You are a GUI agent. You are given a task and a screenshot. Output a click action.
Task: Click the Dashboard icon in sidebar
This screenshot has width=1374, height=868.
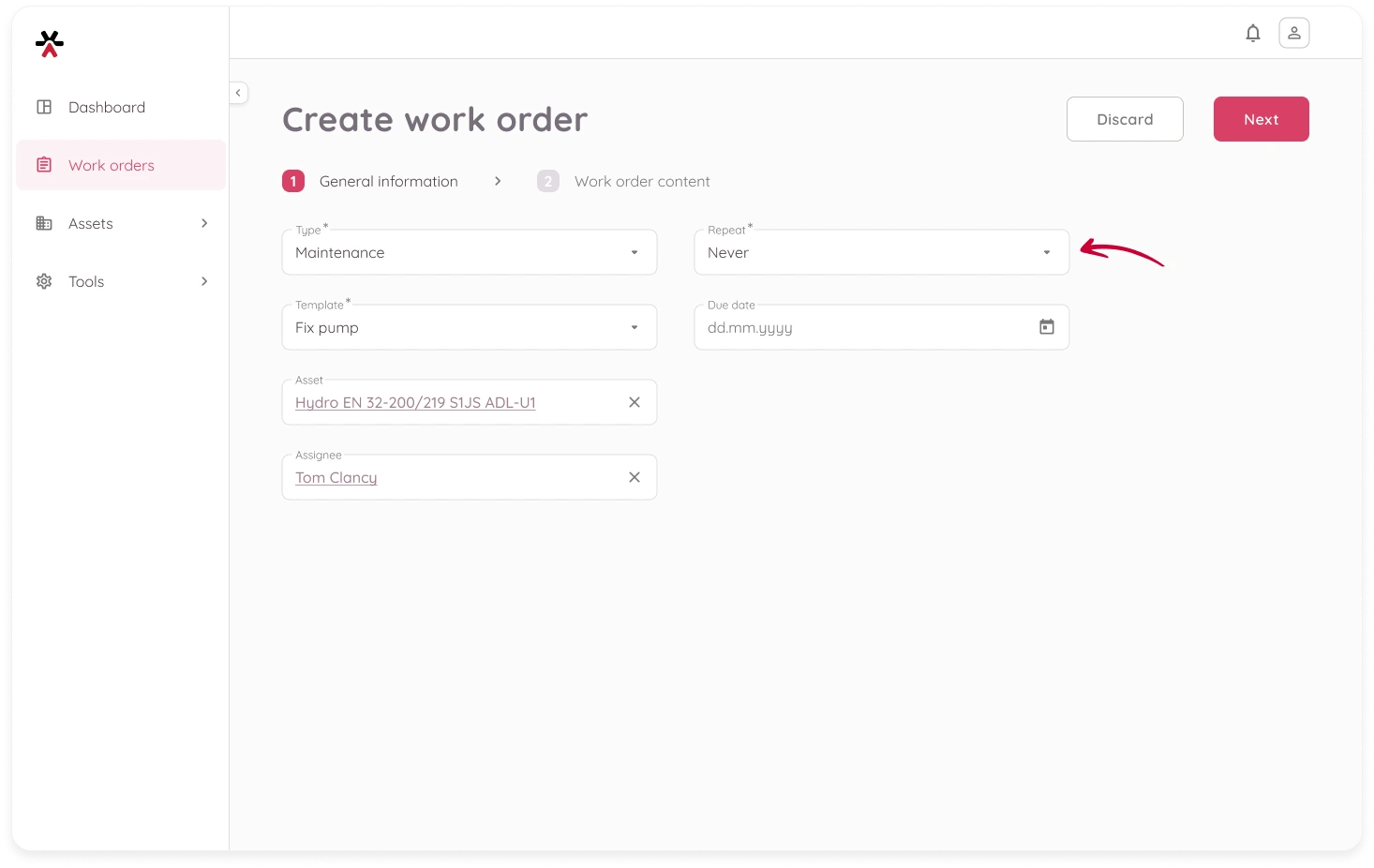coord(44,107)
